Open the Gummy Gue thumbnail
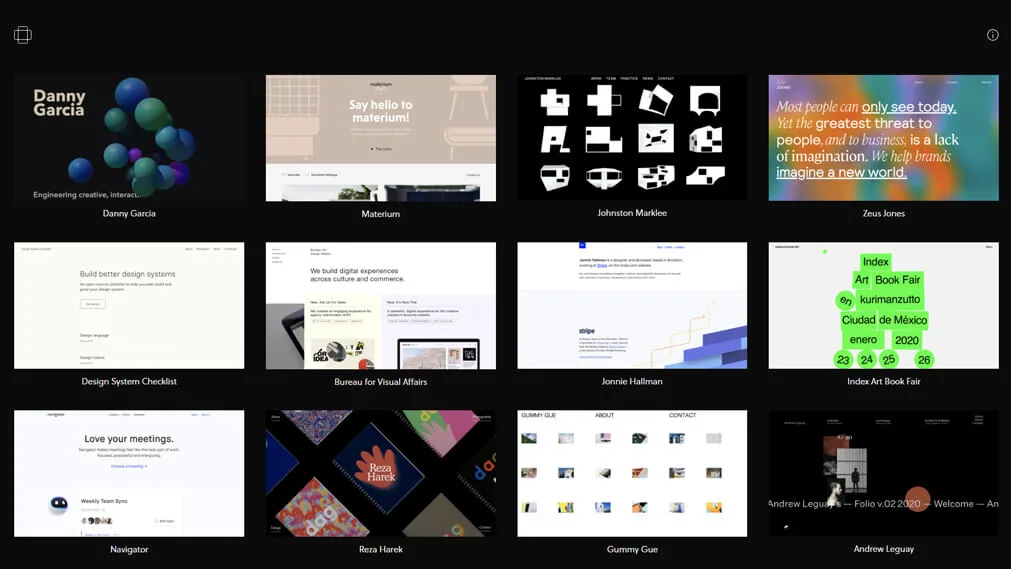Viewport: 1011px width, 569px height. 632,474
